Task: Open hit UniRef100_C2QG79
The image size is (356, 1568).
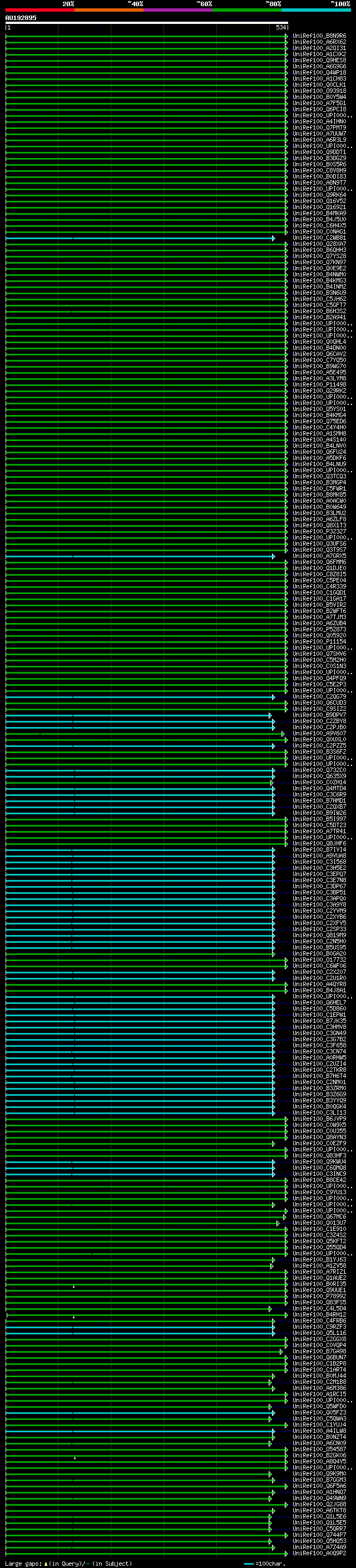Action: [x=319, y=697]
